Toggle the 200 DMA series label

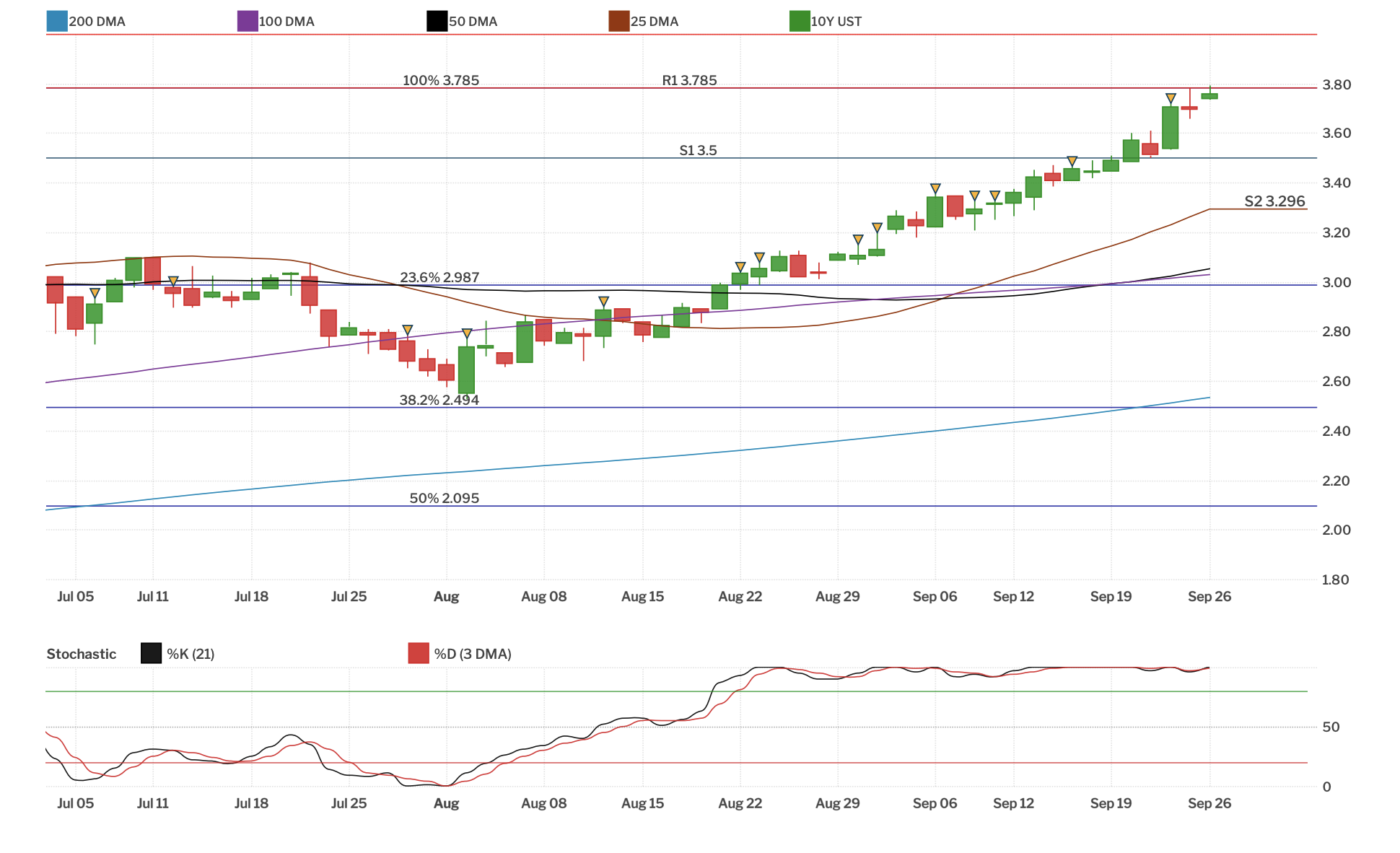click(x=97, y=22)
